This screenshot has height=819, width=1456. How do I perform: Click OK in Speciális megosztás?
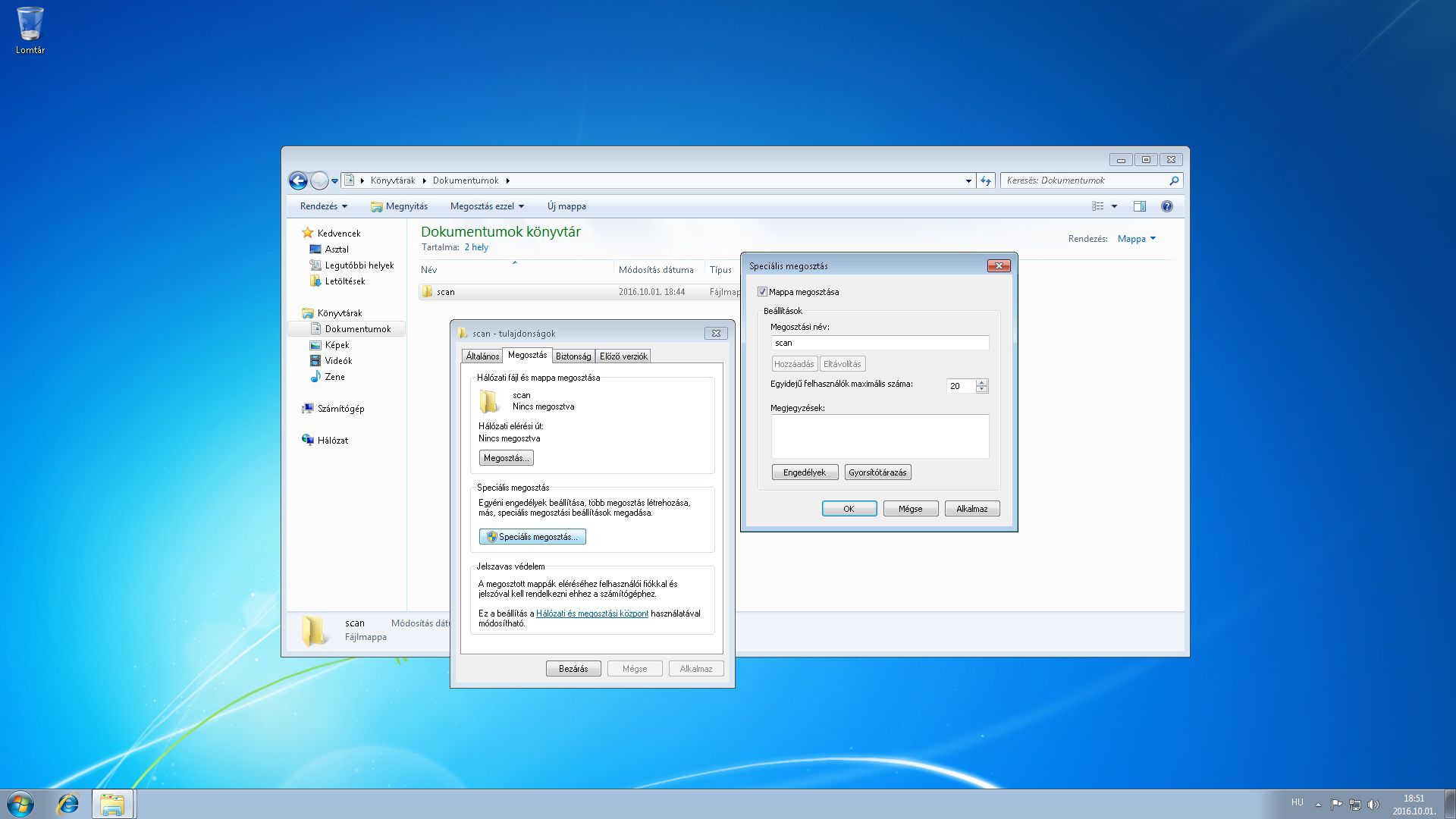point(849,509)
